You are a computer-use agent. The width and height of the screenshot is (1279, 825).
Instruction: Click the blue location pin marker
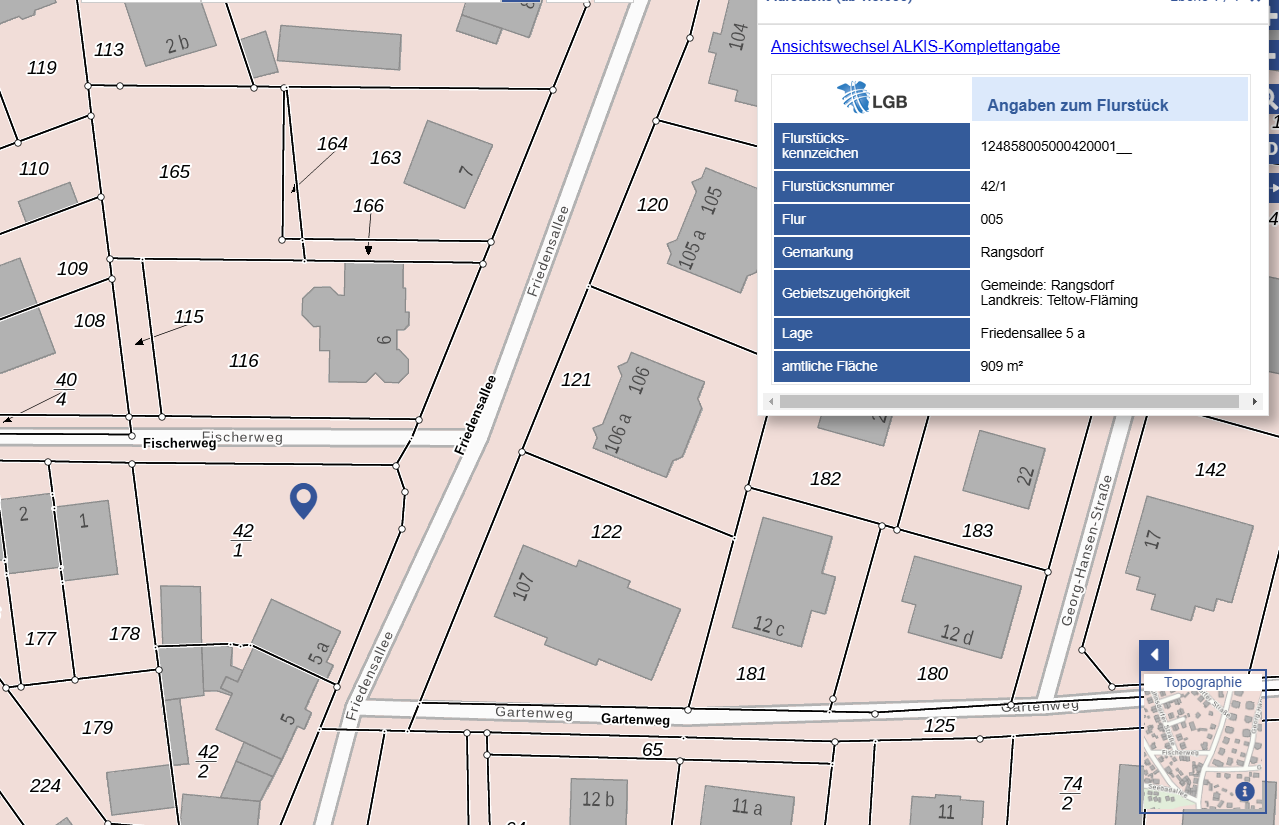(303, 499)
